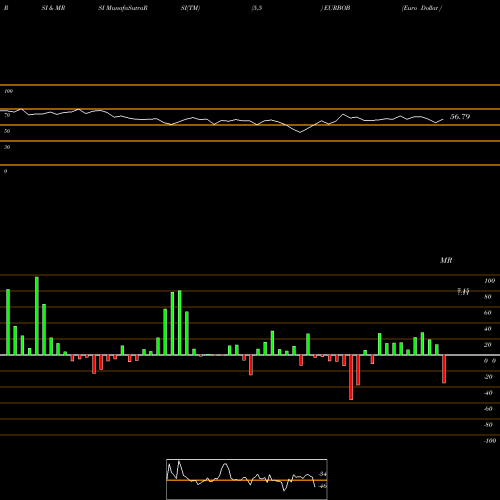The height and width of the screenshot is (500, 500).
Task: Click the -60 label on MR axis
Action: click(x=488, y=409)
